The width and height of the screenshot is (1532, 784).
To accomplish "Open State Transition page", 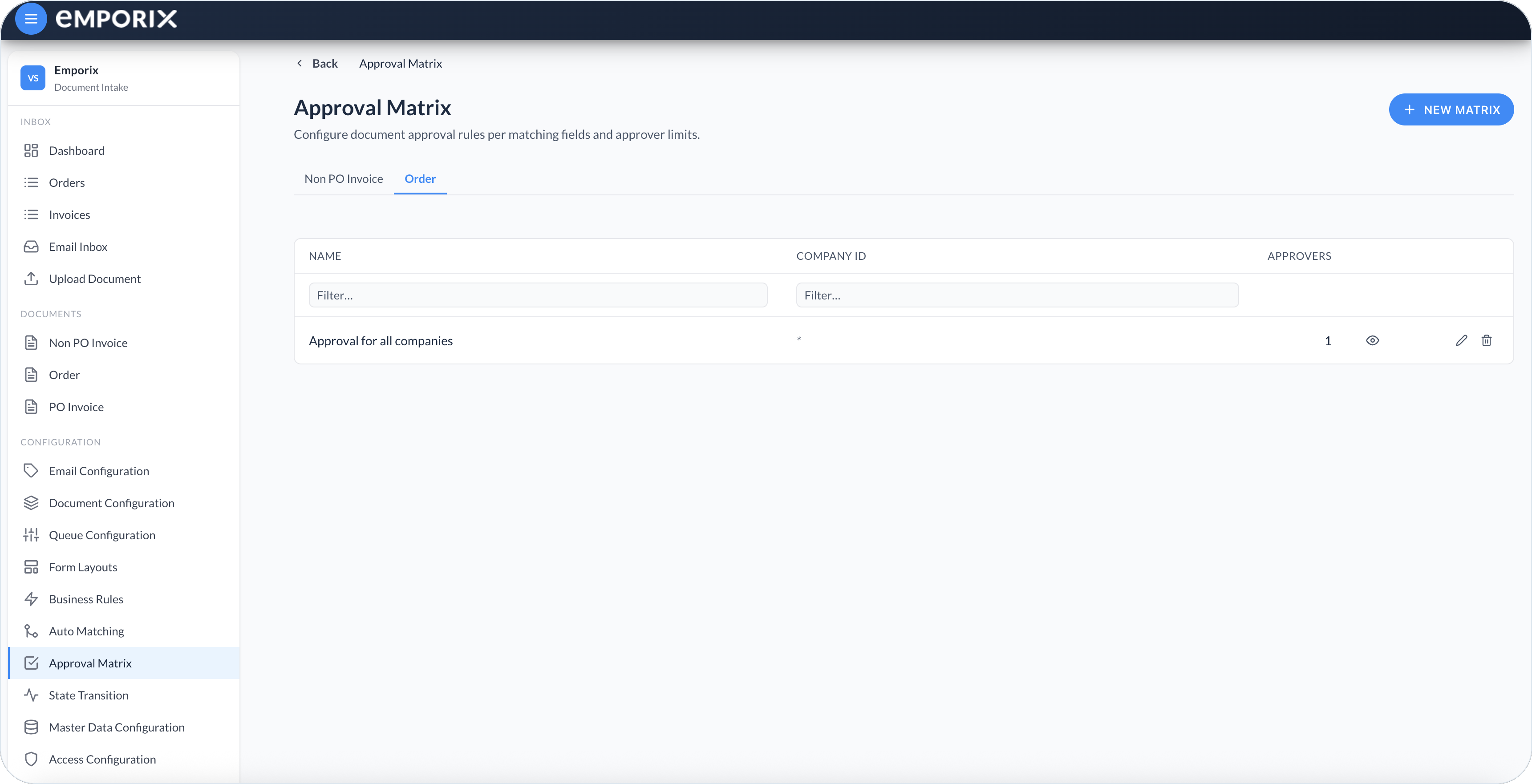I will pyautogui.click(x=124, y=695).
